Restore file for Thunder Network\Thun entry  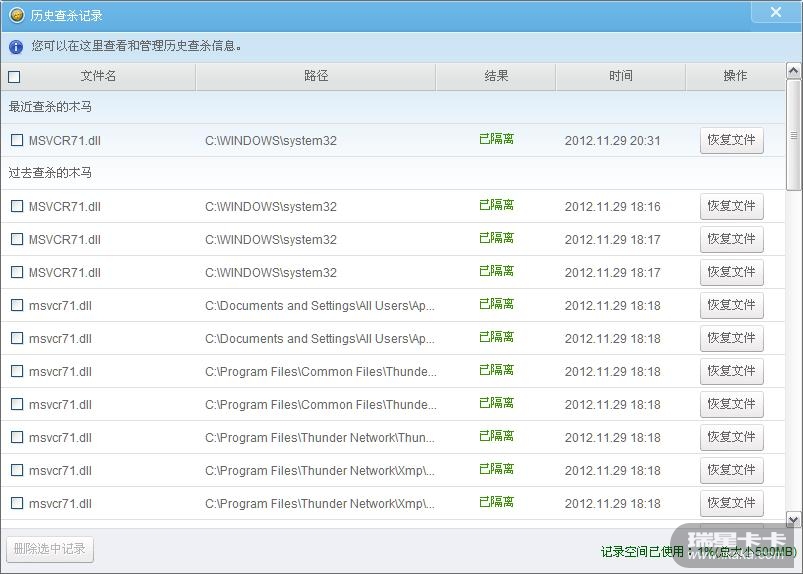click(731, 437)
